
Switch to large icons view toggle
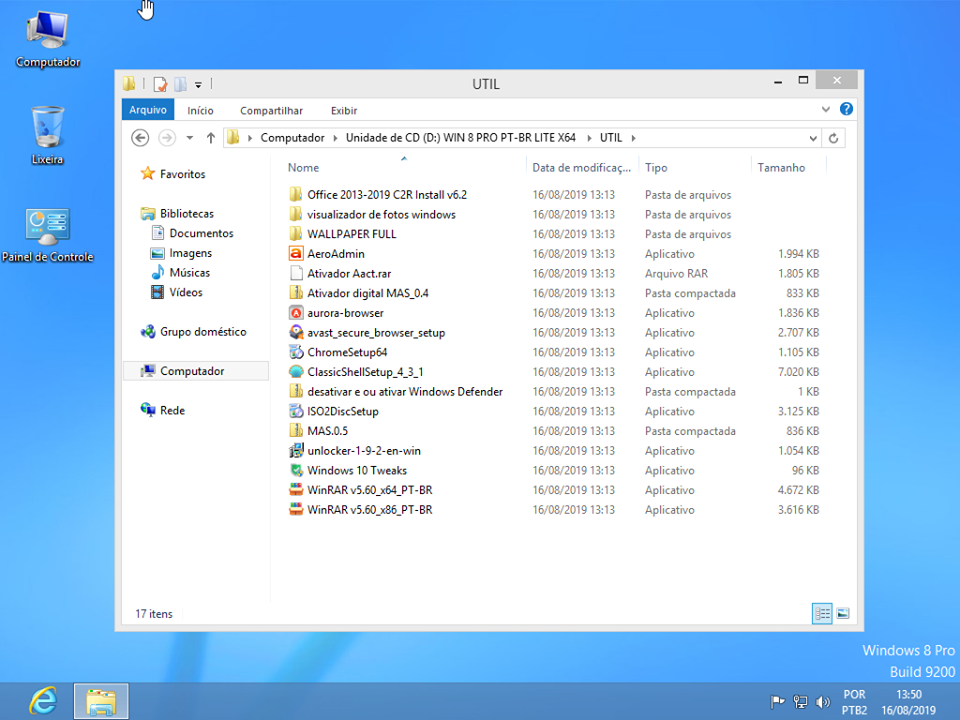pos(843,613)
